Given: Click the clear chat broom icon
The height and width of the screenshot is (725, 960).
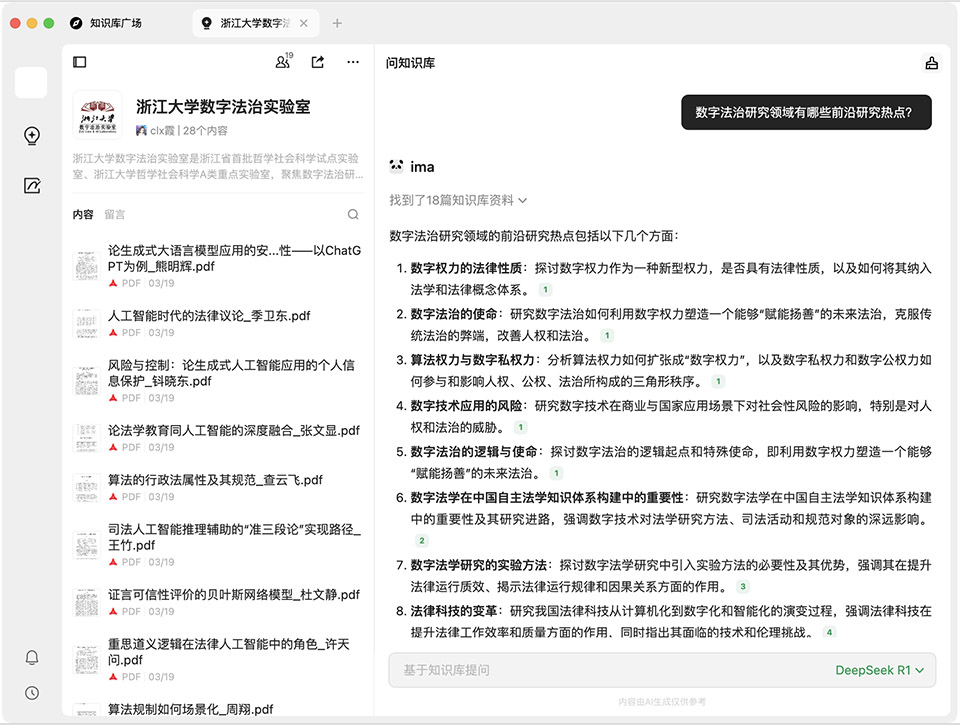Looking at the screenshot, I should point(931,63).
